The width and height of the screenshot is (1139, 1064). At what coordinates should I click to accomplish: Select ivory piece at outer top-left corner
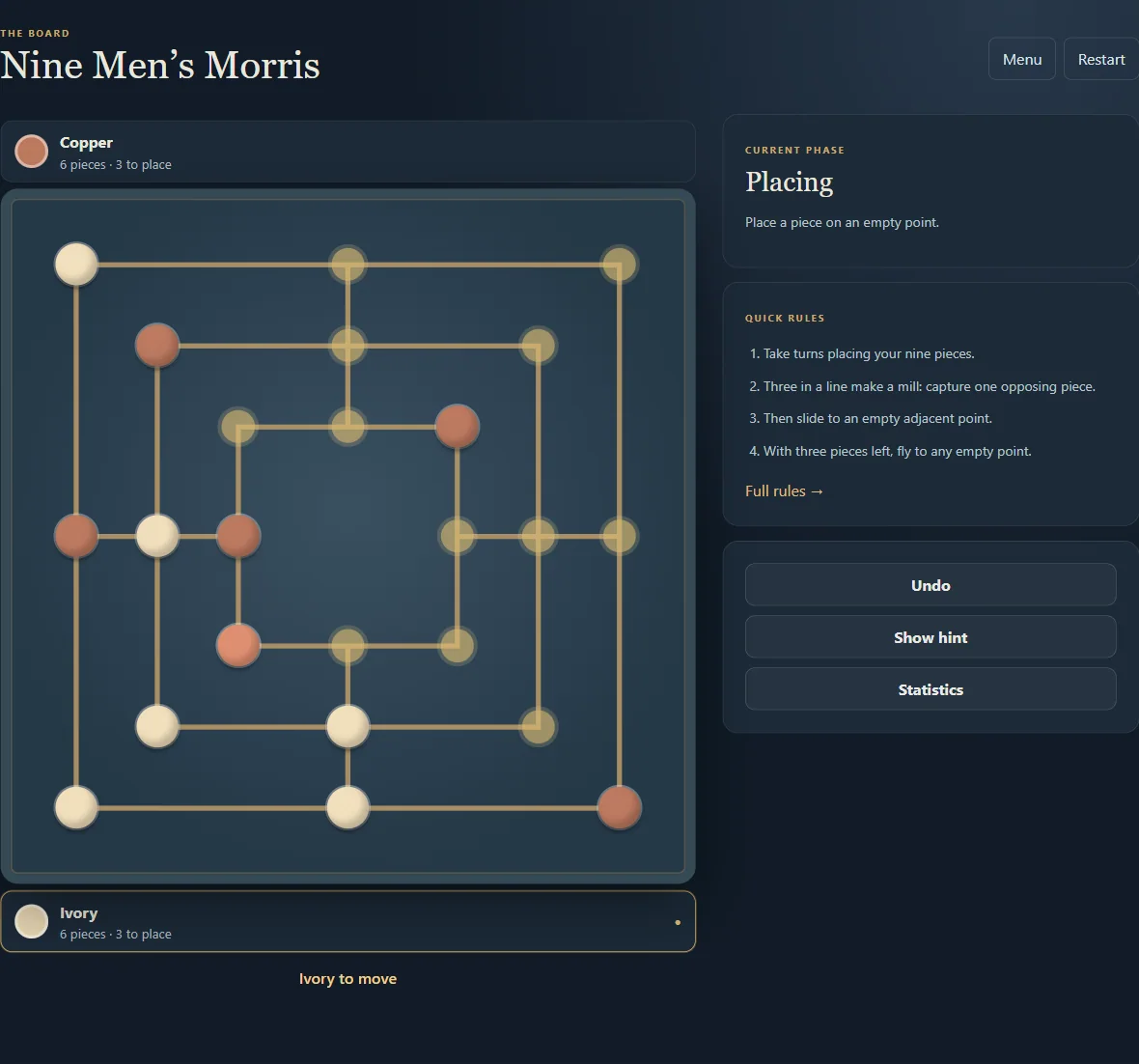pos(76,265)
